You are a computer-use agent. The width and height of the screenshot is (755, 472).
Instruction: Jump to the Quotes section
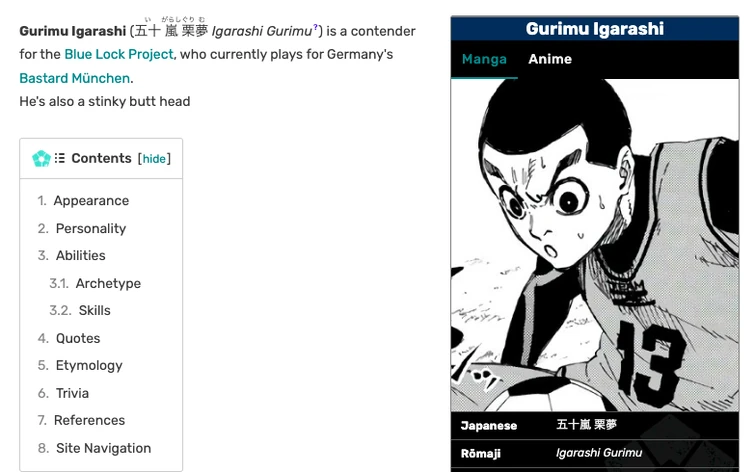(x=78, y=338)
